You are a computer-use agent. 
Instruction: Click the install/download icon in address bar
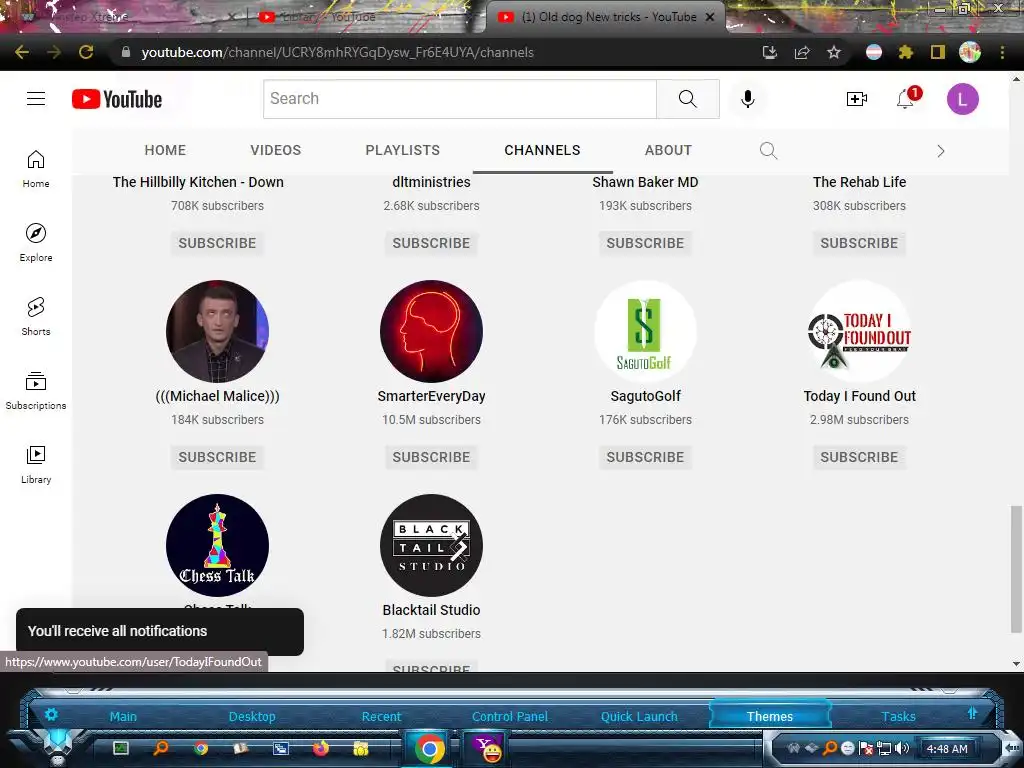770,52
